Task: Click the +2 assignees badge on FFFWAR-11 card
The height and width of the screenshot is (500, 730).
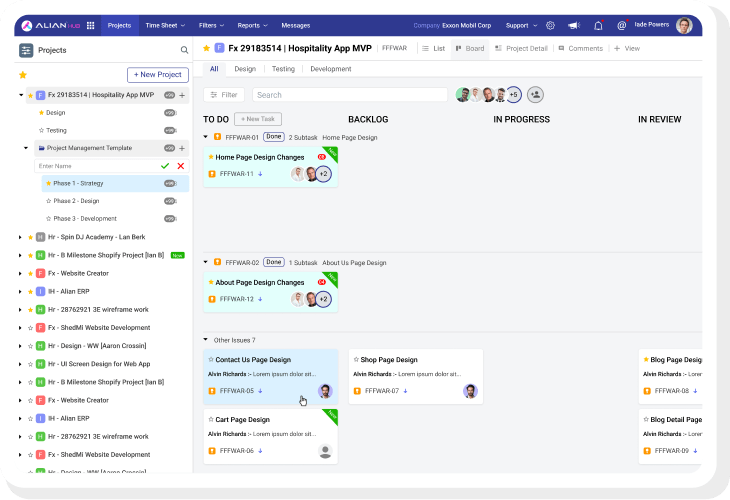Action: pos(324,174)
